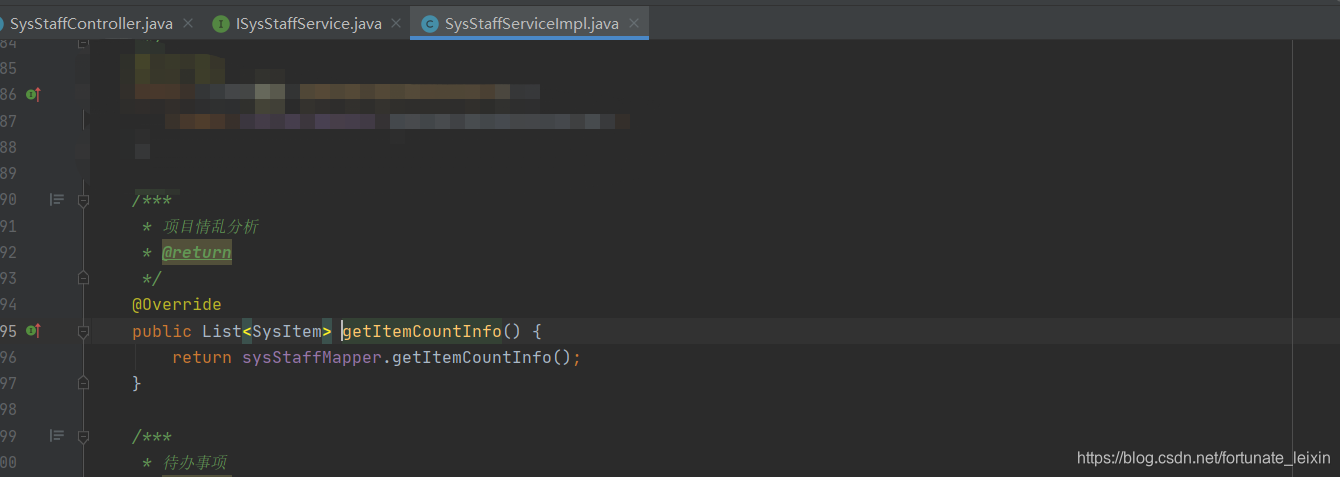Close the SysStaffServiceImpl.java tab
The width and height of the screenshot is (1340, 477).
[633, 23]
